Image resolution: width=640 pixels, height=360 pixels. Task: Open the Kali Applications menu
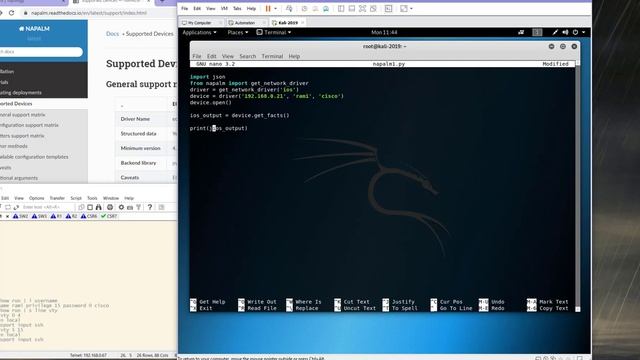pos(199,32)
